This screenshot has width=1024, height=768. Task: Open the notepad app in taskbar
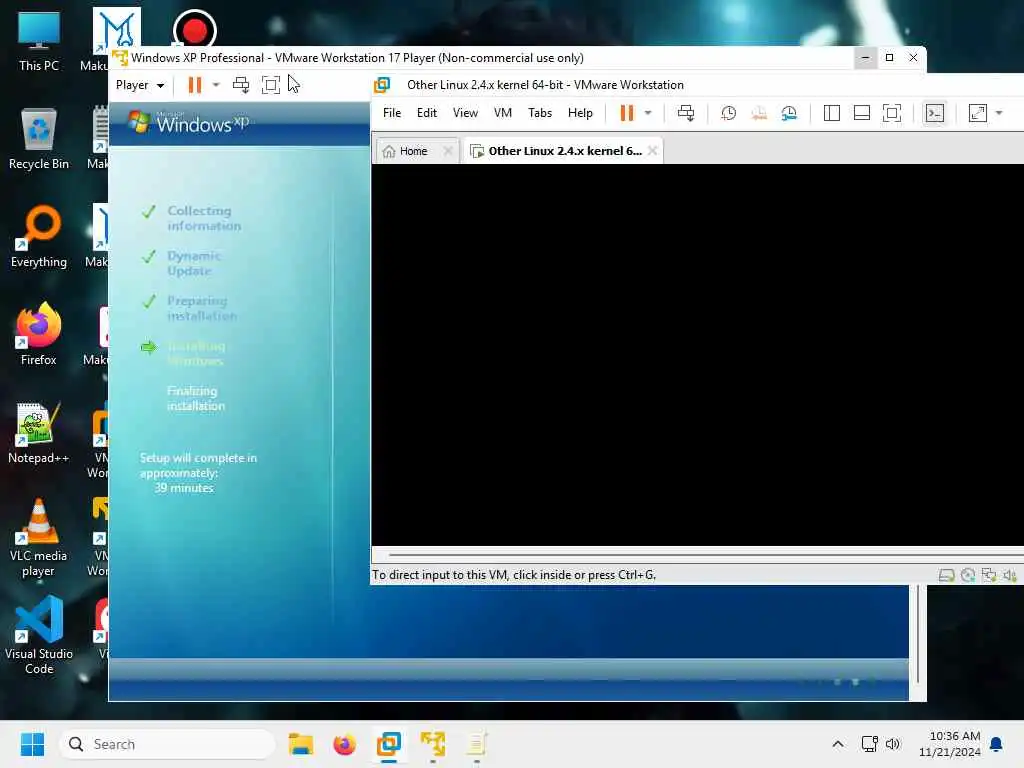click(x=477, y=744)
